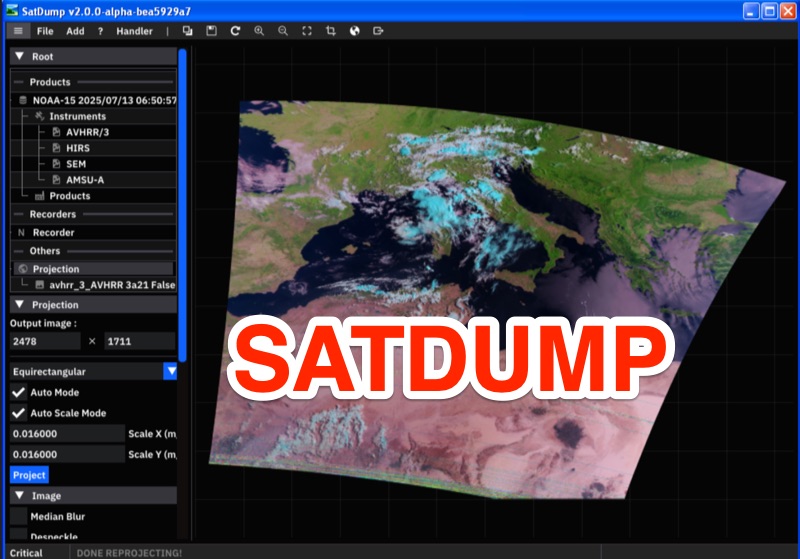Image resolution: width=800 pixels, height=559 pixels.
Task: Select the Projection handler row
Action: coord(93,269)
